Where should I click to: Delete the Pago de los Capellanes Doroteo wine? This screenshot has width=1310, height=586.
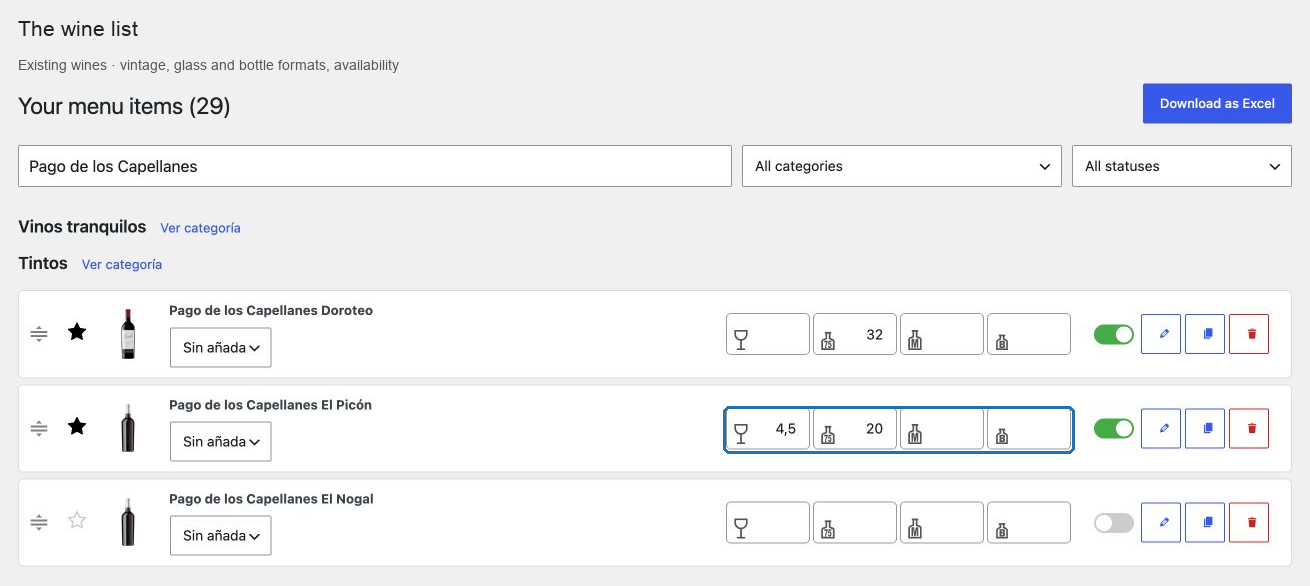tap(1249, 334)
